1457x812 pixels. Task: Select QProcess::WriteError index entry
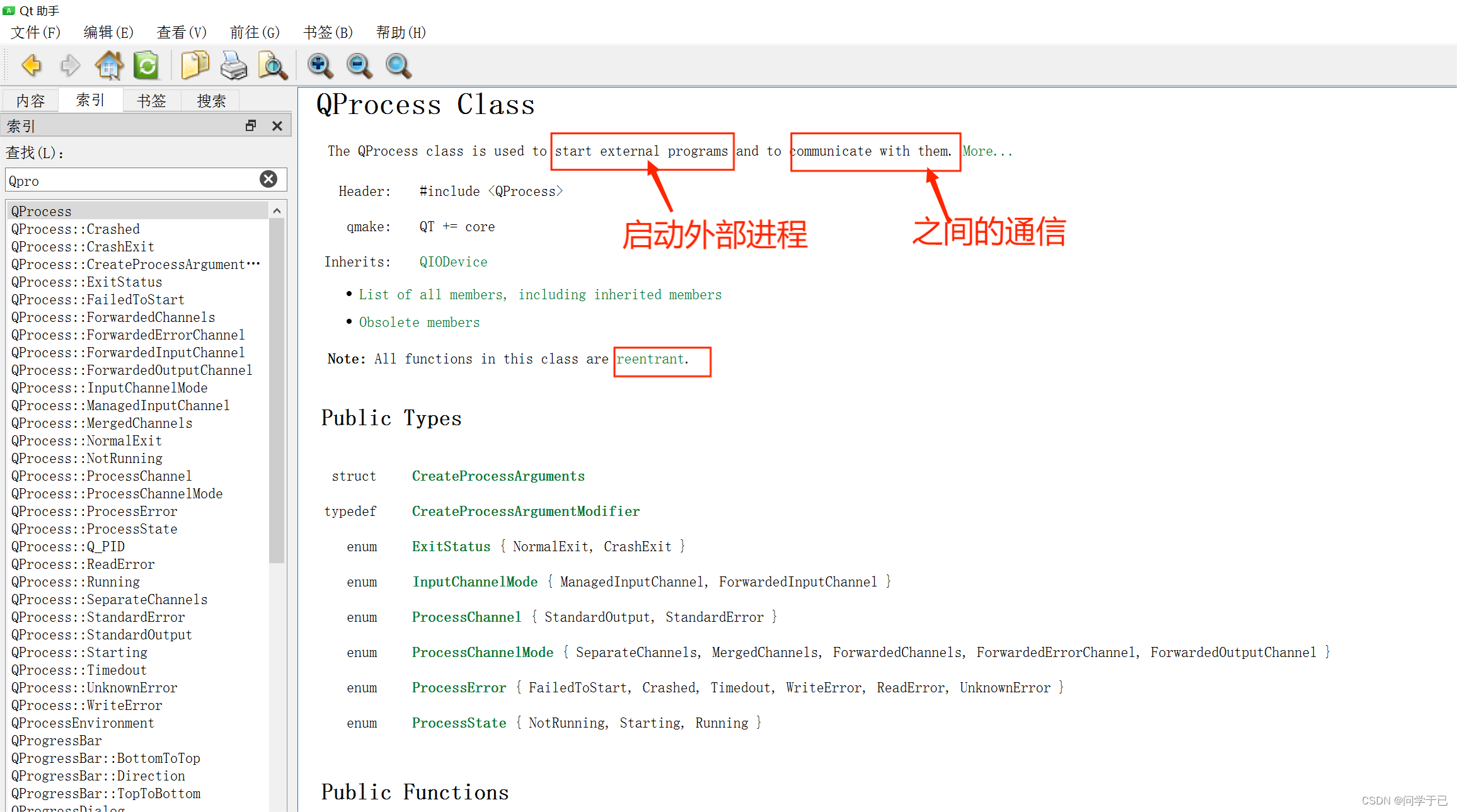pyautogui.click(x=138, y=706)
